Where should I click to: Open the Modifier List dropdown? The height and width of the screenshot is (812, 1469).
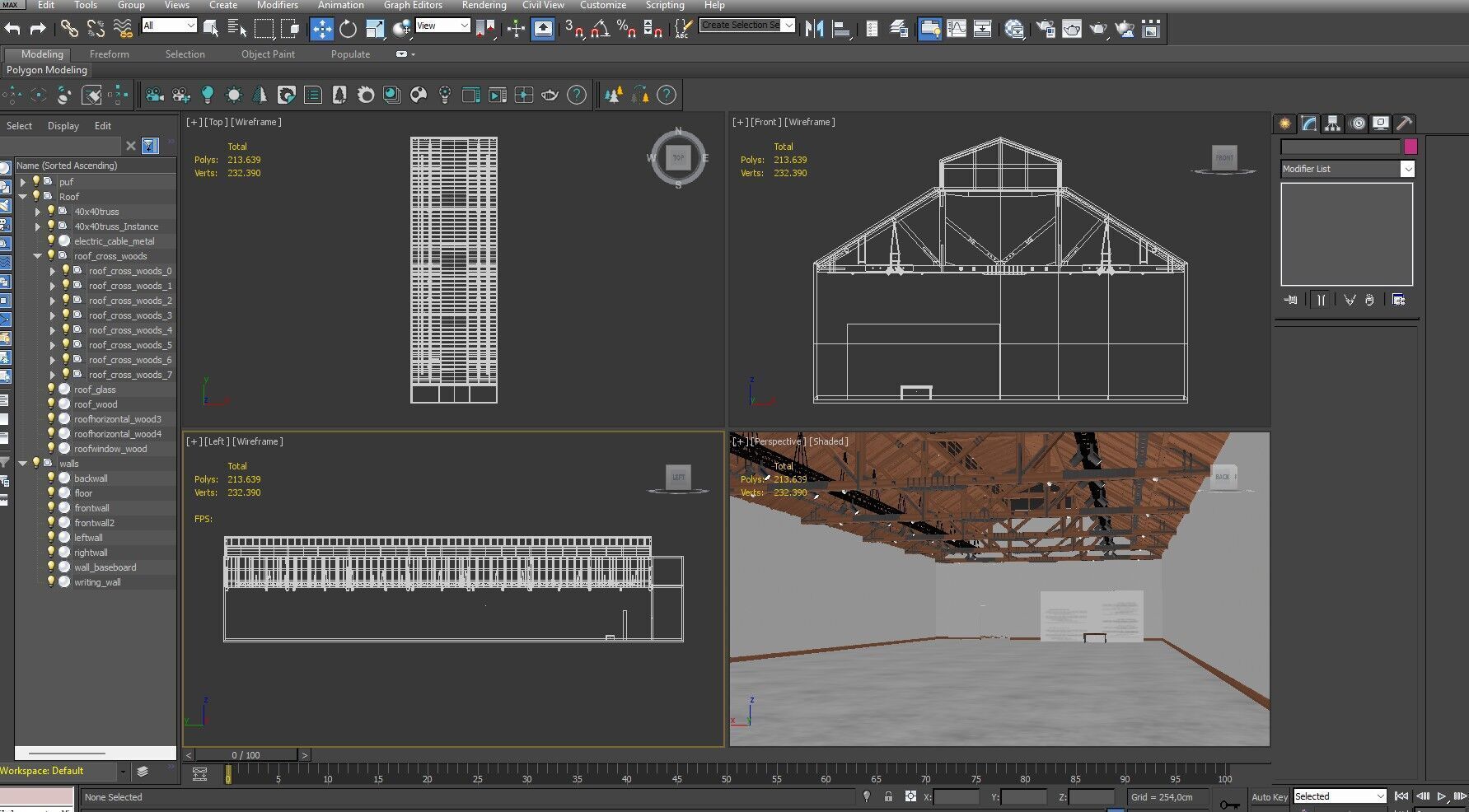1407,169
